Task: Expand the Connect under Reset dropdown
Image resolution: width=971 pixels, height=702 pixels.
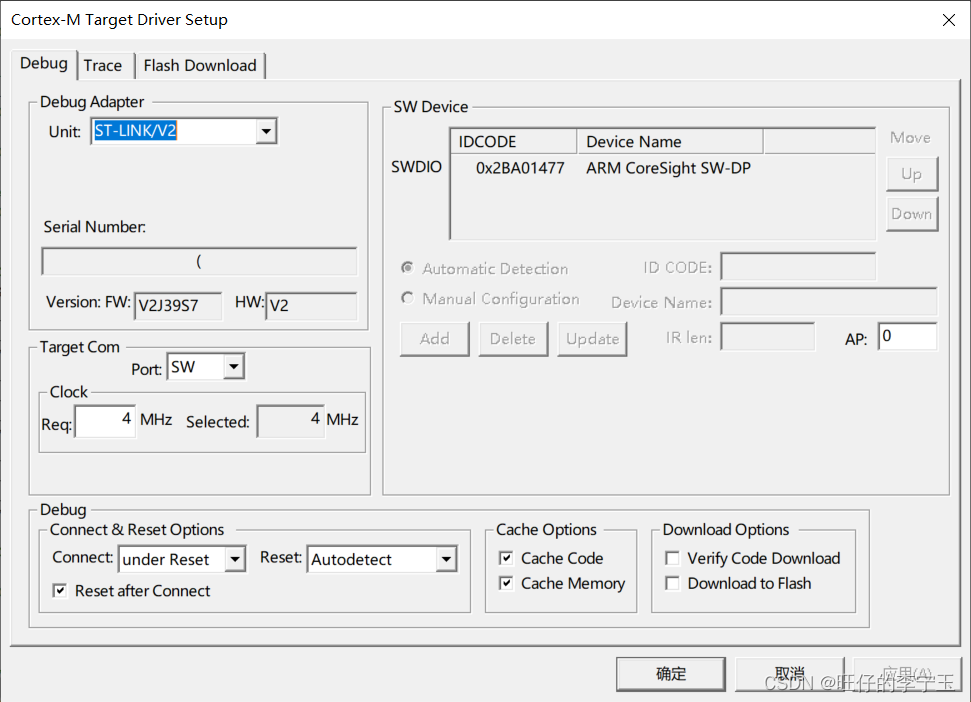Action: (235, 560)
